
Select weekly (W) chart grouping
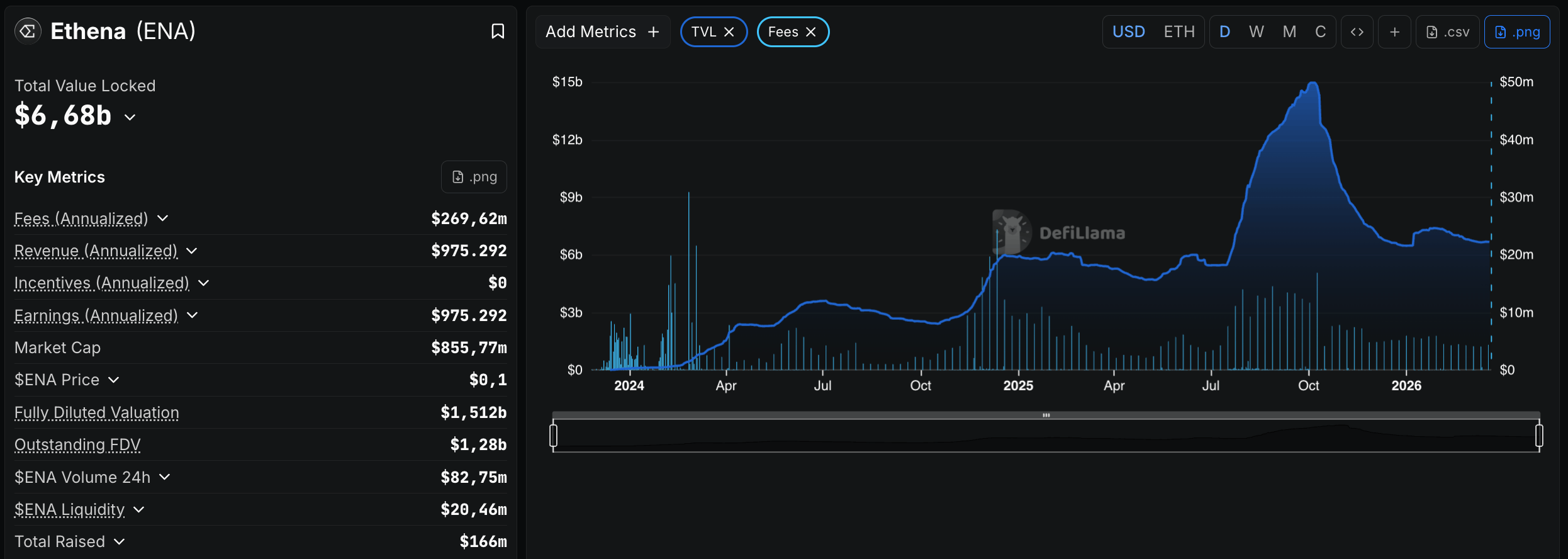[x=1257, y=32]
